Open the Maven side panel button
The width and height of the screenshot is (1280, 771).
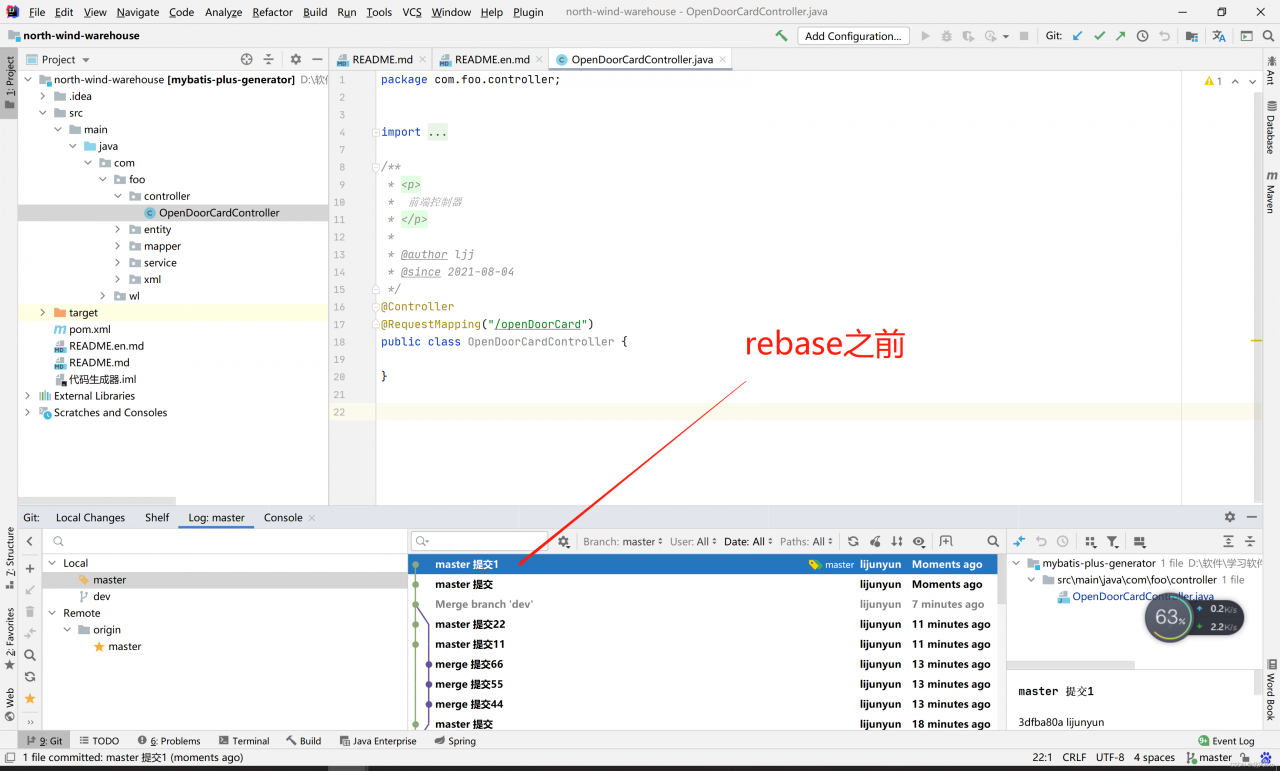click(x=1271, y=190)
